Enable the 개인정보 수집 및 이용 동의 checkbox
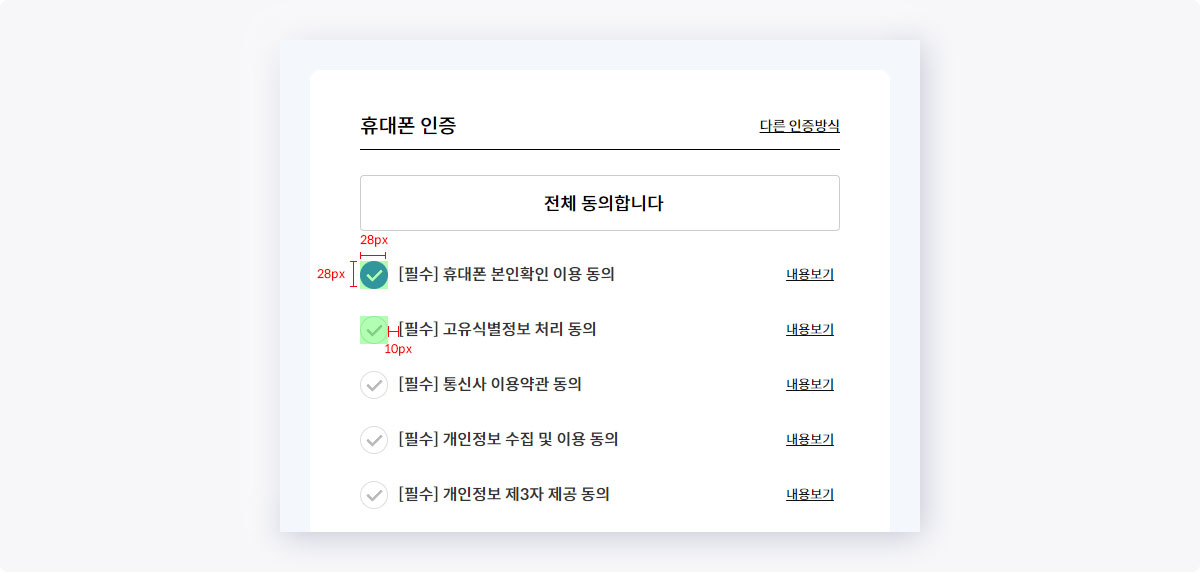 (374, 440)
